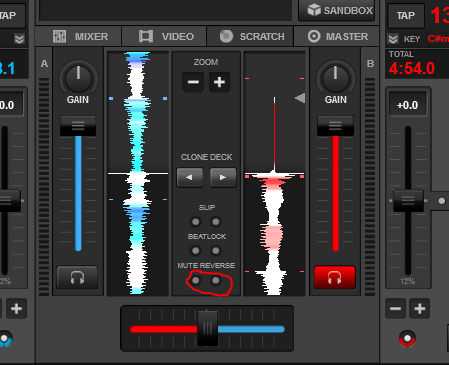Enable BEATLOCK for right deck

click(x=216, y=250)
